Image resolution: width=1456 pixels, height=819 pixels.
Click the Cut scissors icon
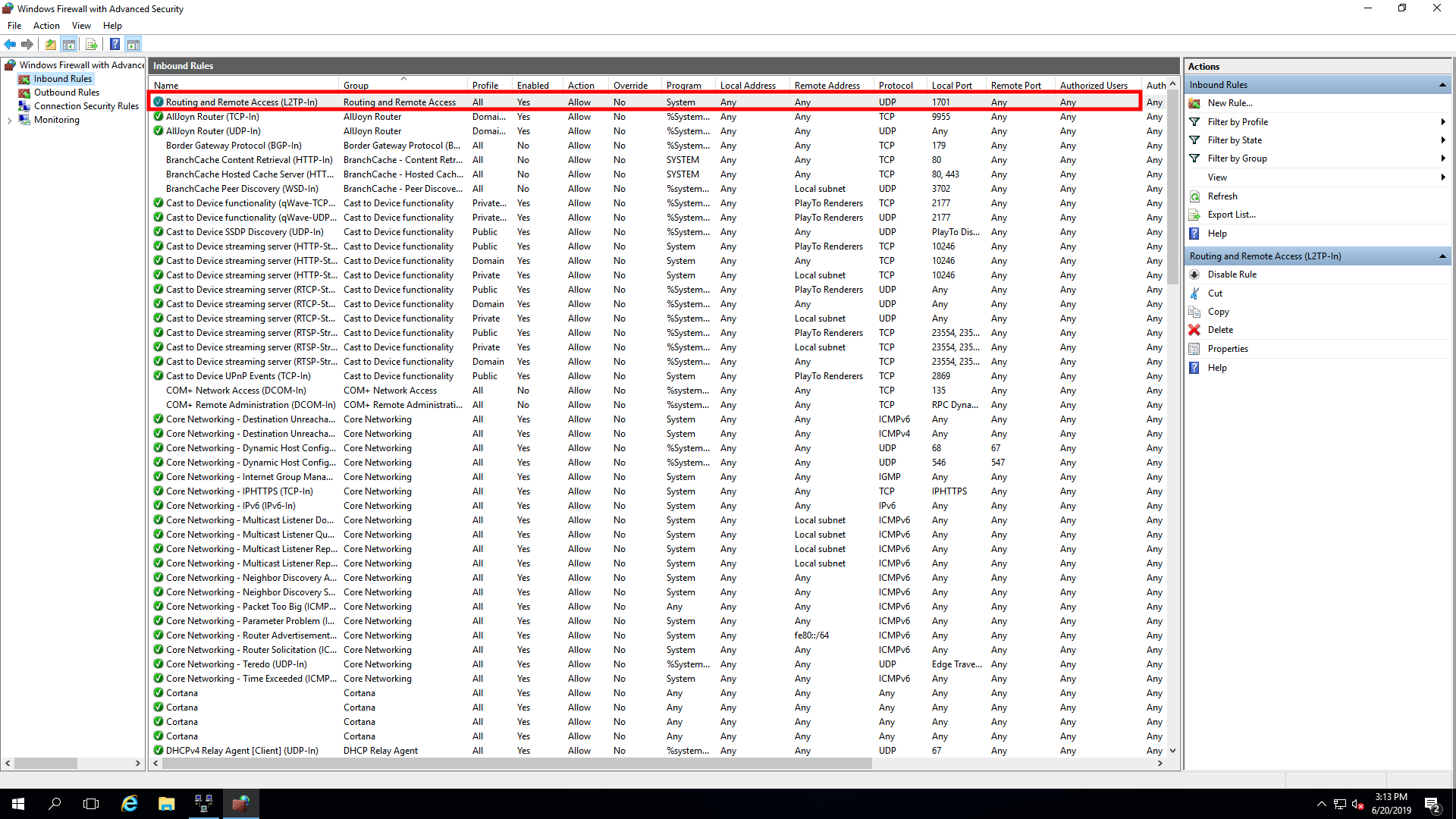tap(1195, 293)
